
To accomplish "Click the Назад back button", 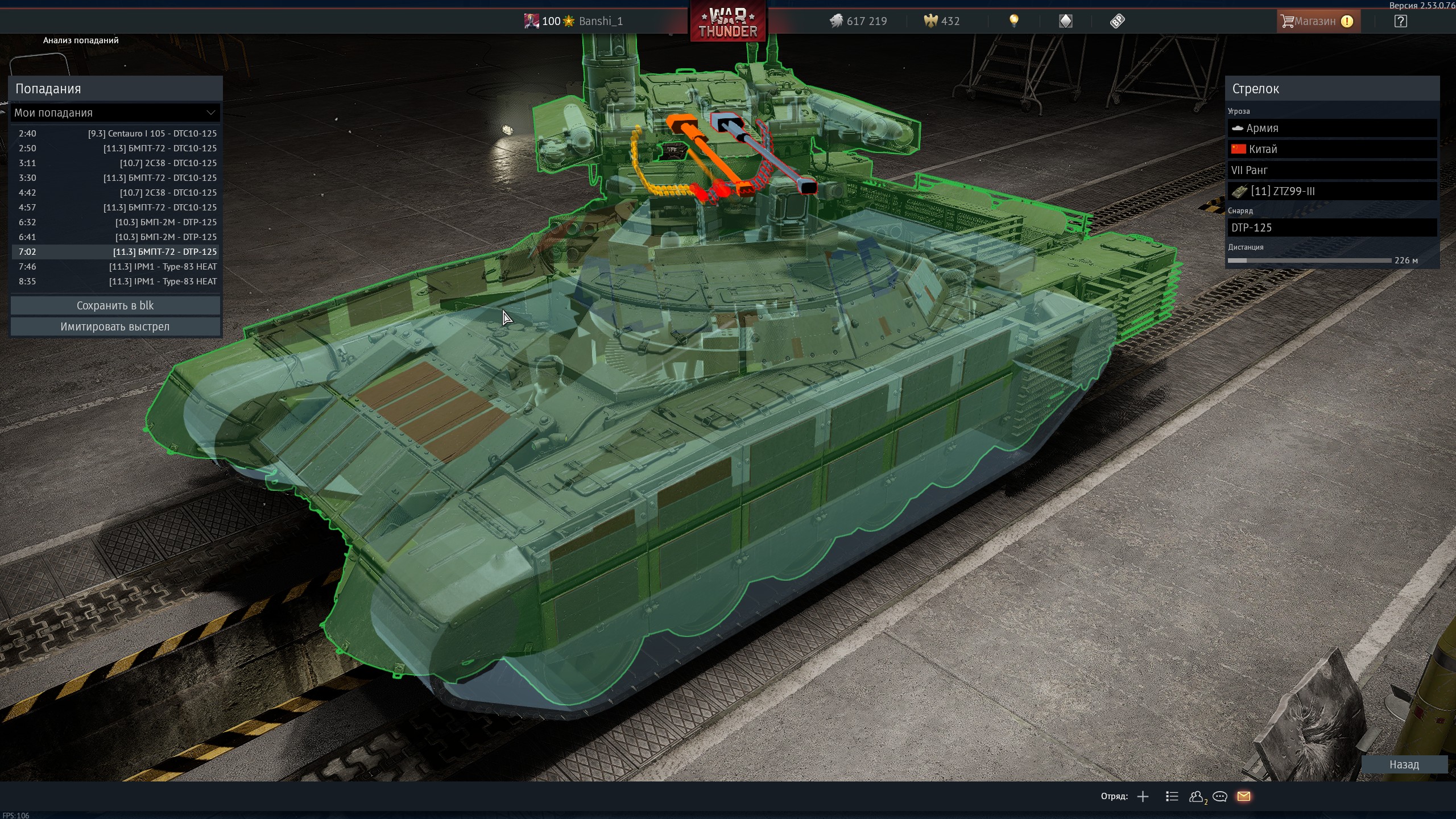I will click(1404, 764).
